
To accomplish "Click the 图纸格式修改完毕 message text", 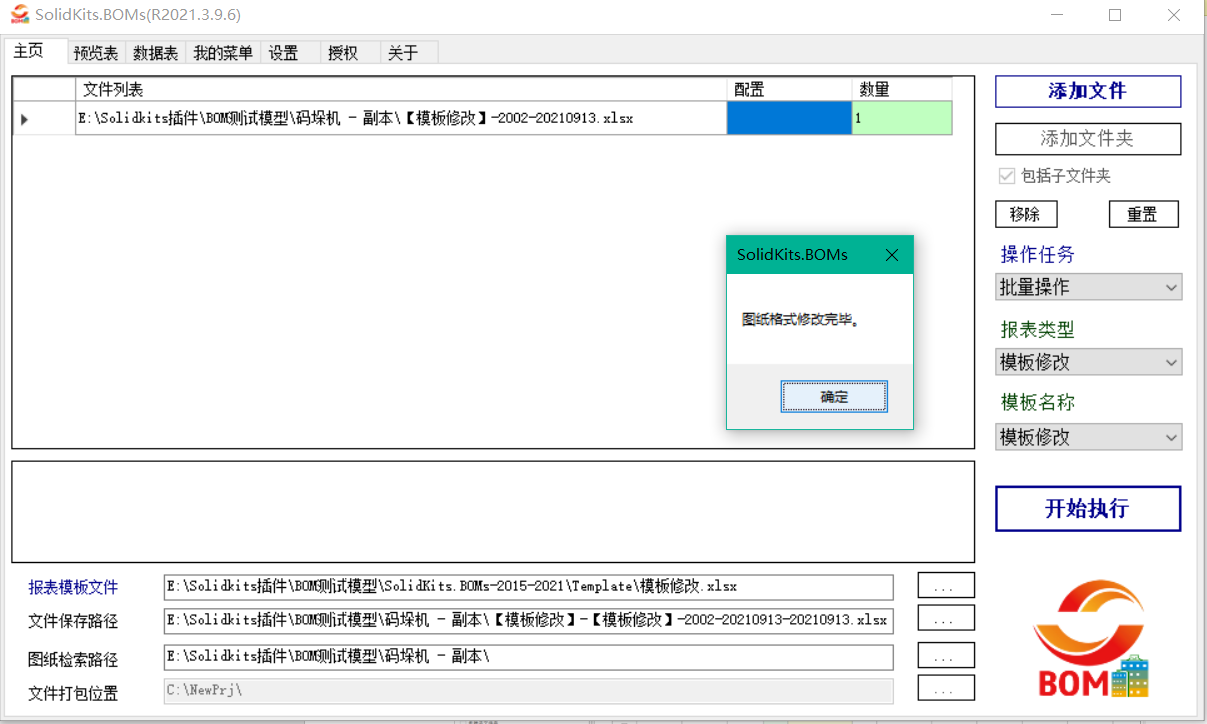I will pos(800,320).
